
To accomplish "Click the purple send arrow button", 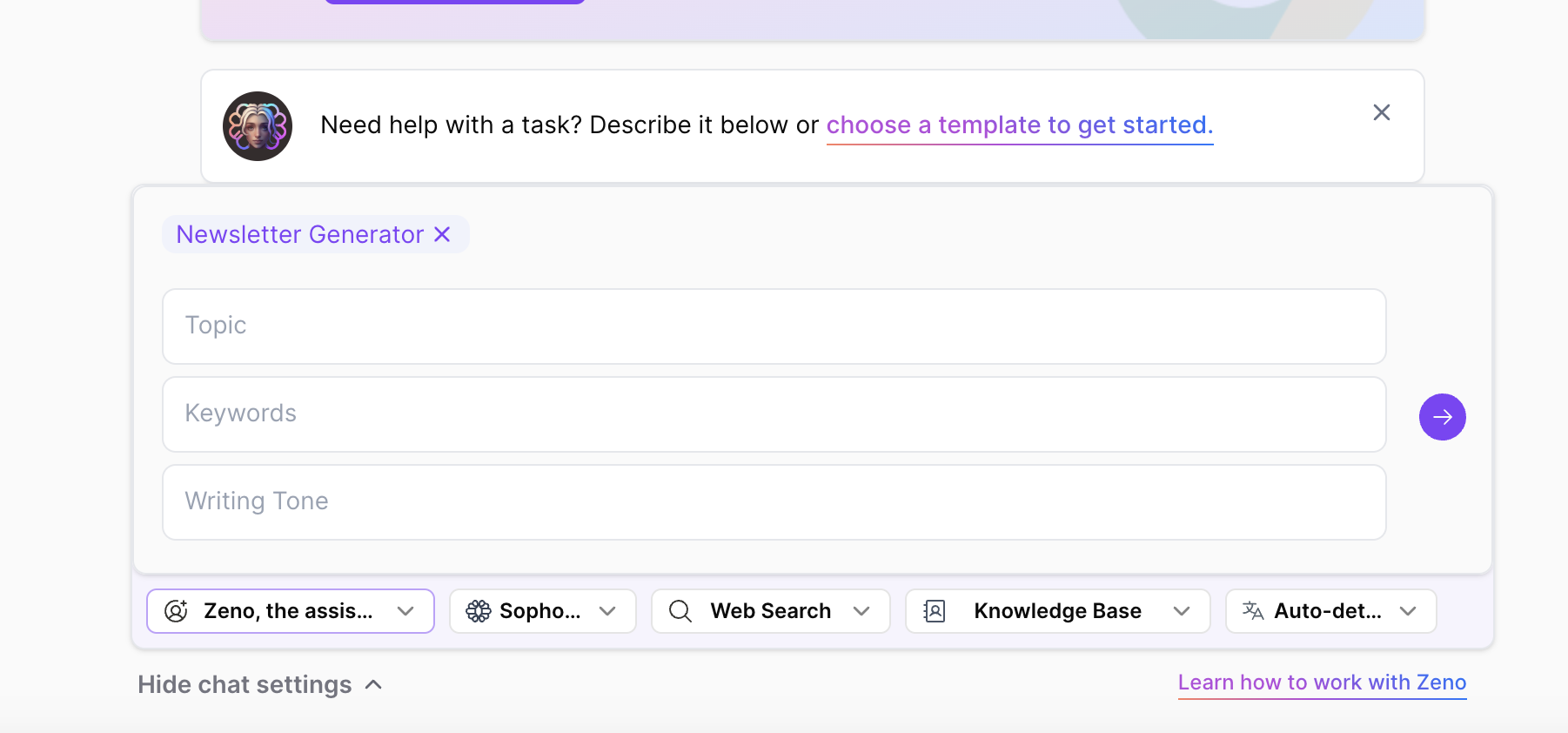I will click(1442, 417).
